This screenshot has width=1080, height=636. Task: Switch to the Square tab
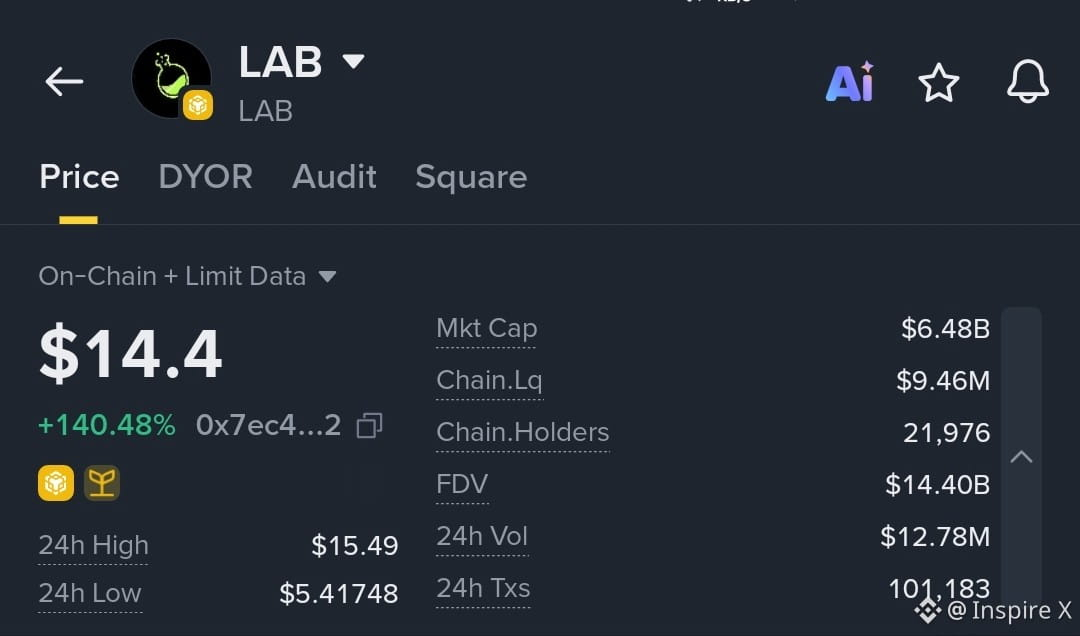click(x=471, y=178)
